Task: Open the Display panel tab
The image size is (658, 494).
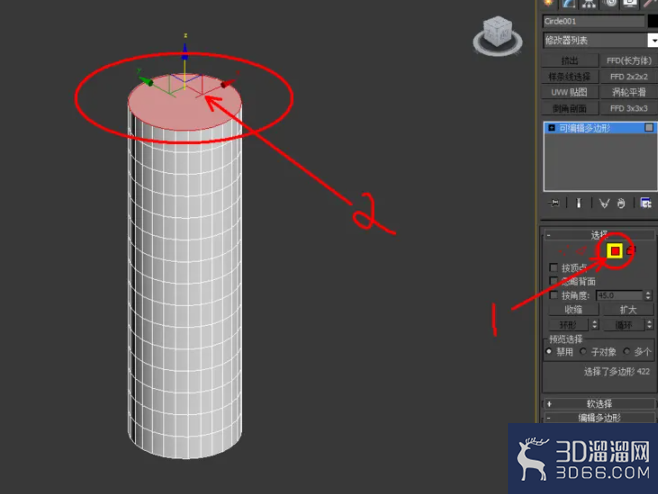Action: coord(630,3)
